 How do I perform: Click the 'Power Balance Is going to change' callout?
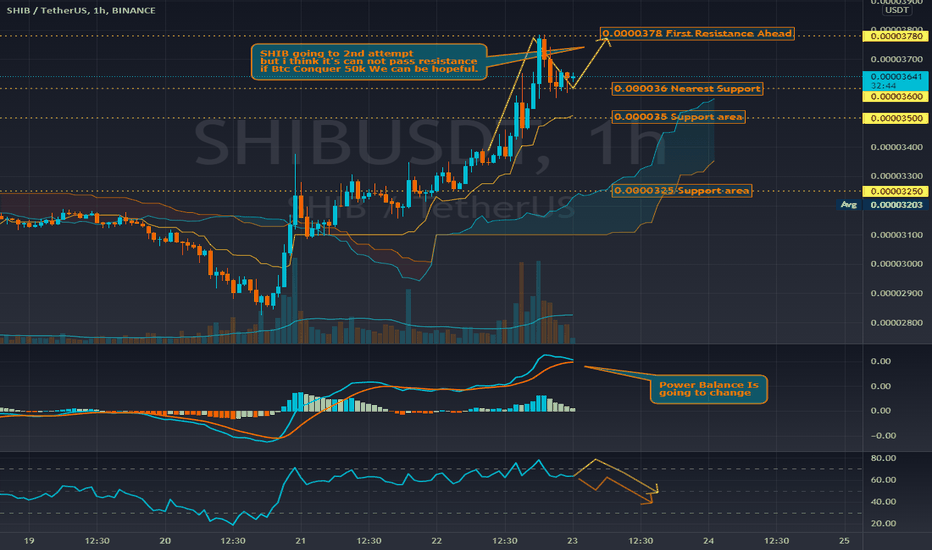click(709, 389)
